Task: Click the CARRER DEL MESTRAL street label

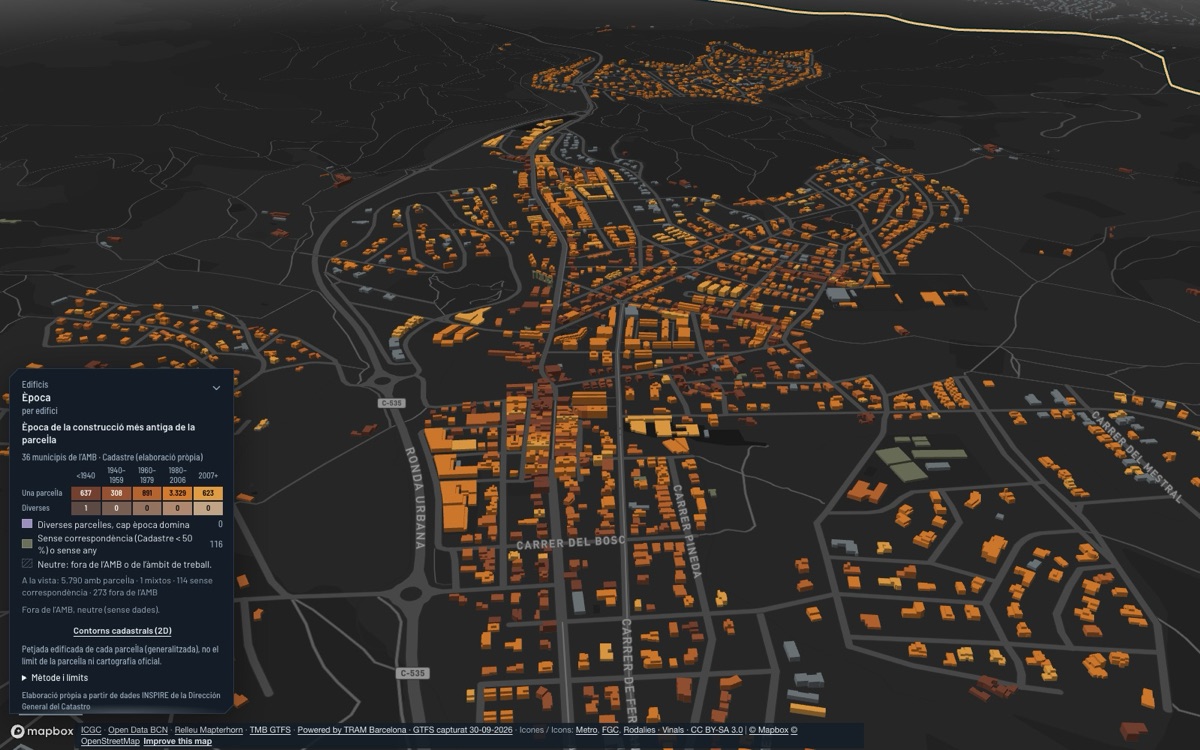Action: pos(1139,455)
